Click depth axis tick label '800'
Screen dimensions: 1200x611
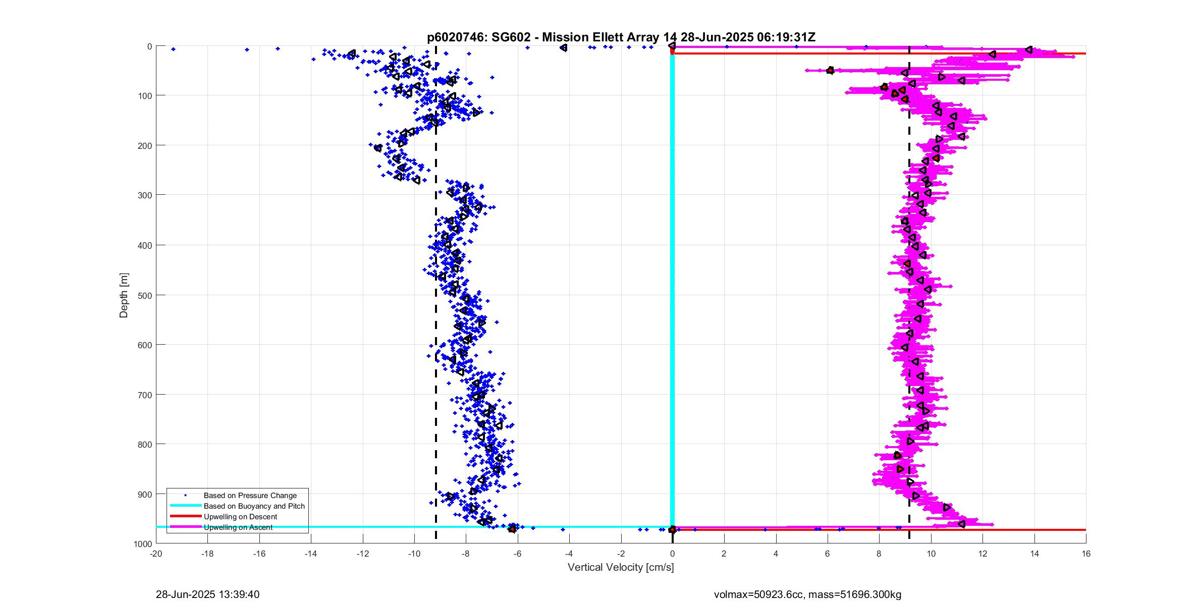coord(144,444)
